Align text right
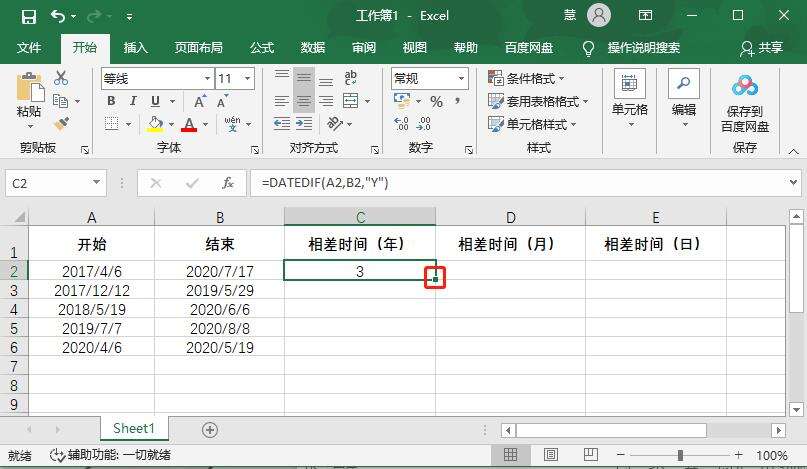The height and width of the screenshot is (469, 807). (326, 101)
